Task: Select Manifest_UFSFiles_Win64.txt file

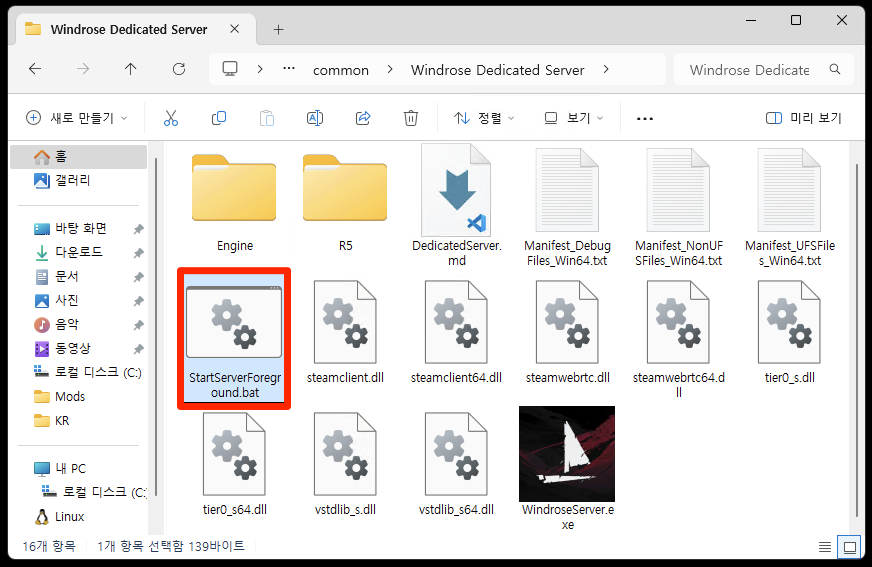Action: [790, 207]
